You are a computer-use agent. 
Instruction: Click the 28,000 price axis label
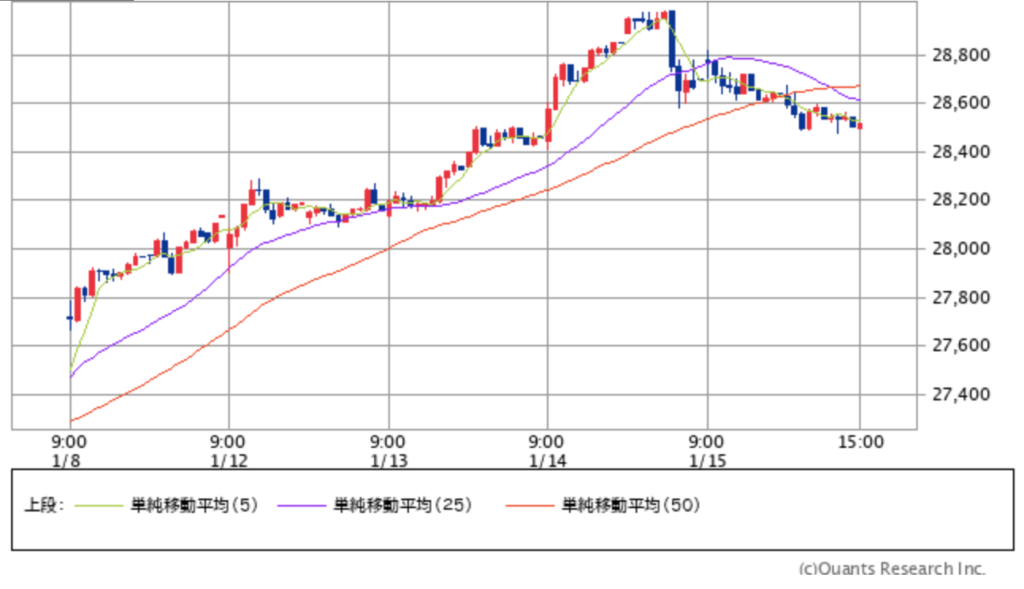(x=961, y=248)
